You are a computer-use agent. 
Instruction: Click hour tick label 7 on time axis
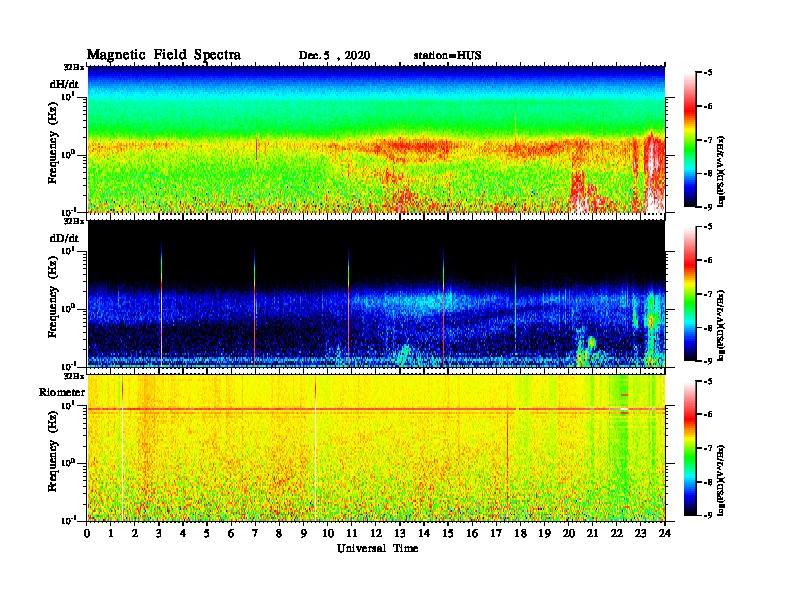[x=255, y=533]
